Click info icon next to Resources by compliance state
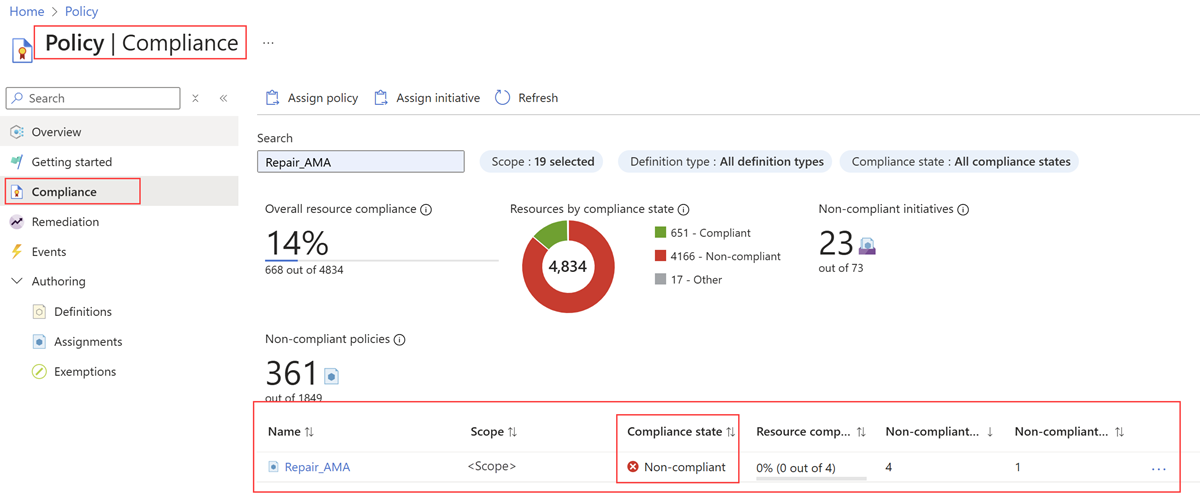This screenshot has height=496, width=1200. (684, 210)
